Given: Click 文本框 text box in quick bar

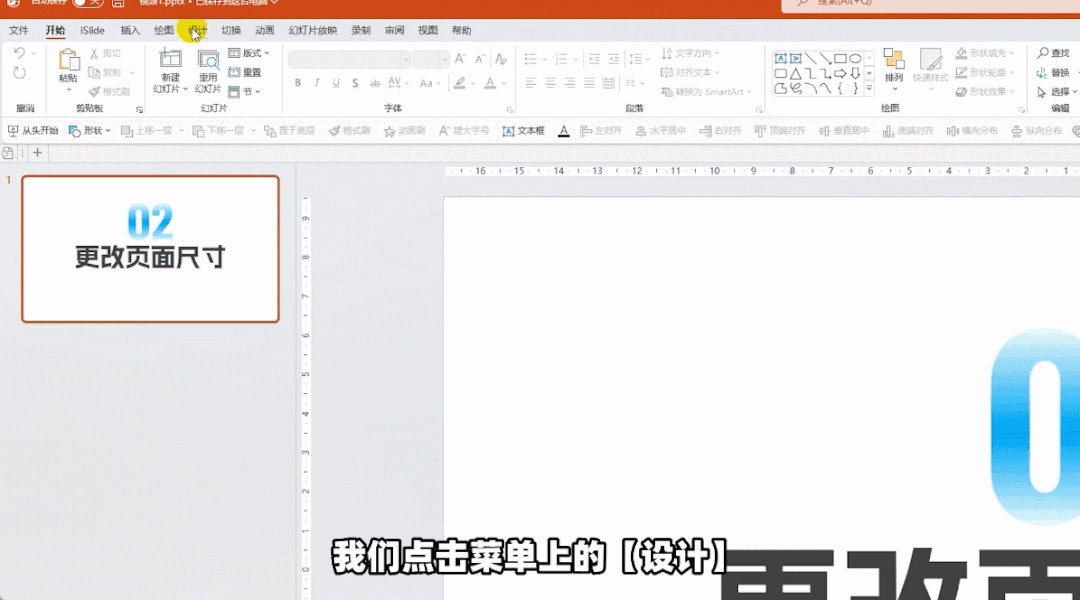Looking at the screenshot, I should tap(523, 130).
